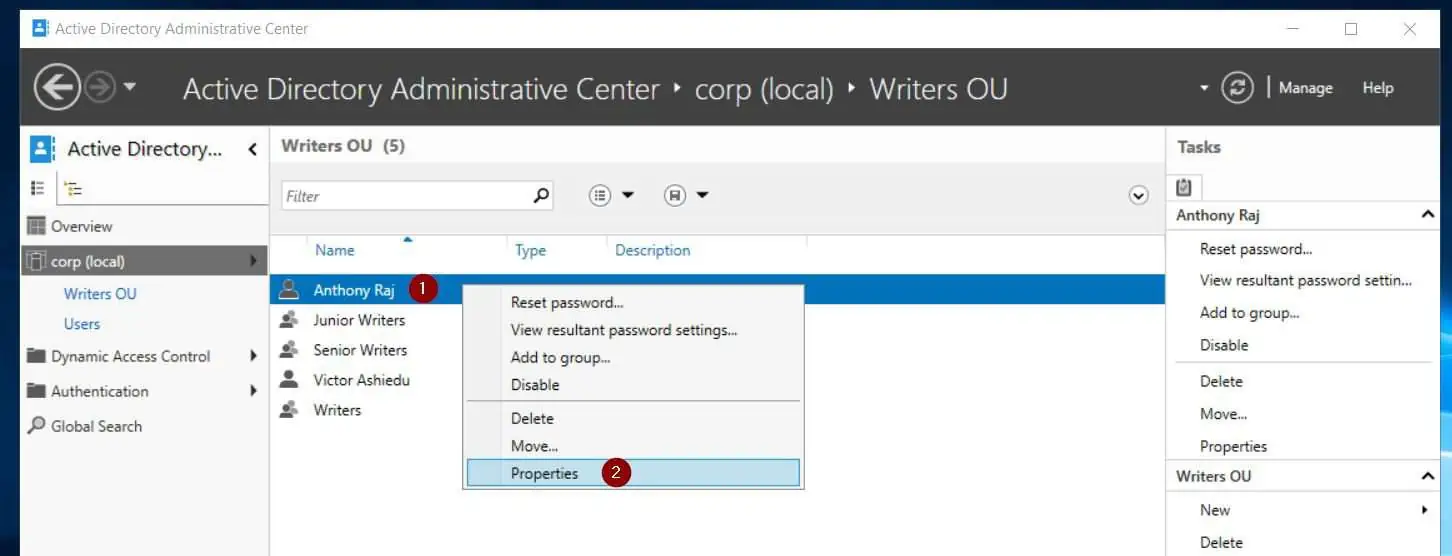
Task: Click the back navigation arrow
Action: click(57, 88)
